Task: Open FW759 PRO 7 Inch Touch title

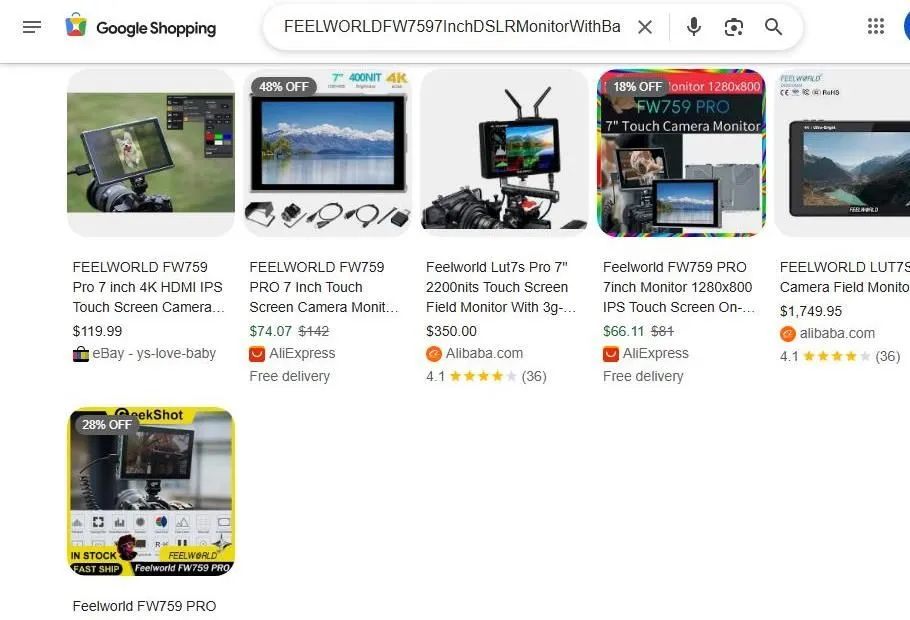Action: point(324,287)
